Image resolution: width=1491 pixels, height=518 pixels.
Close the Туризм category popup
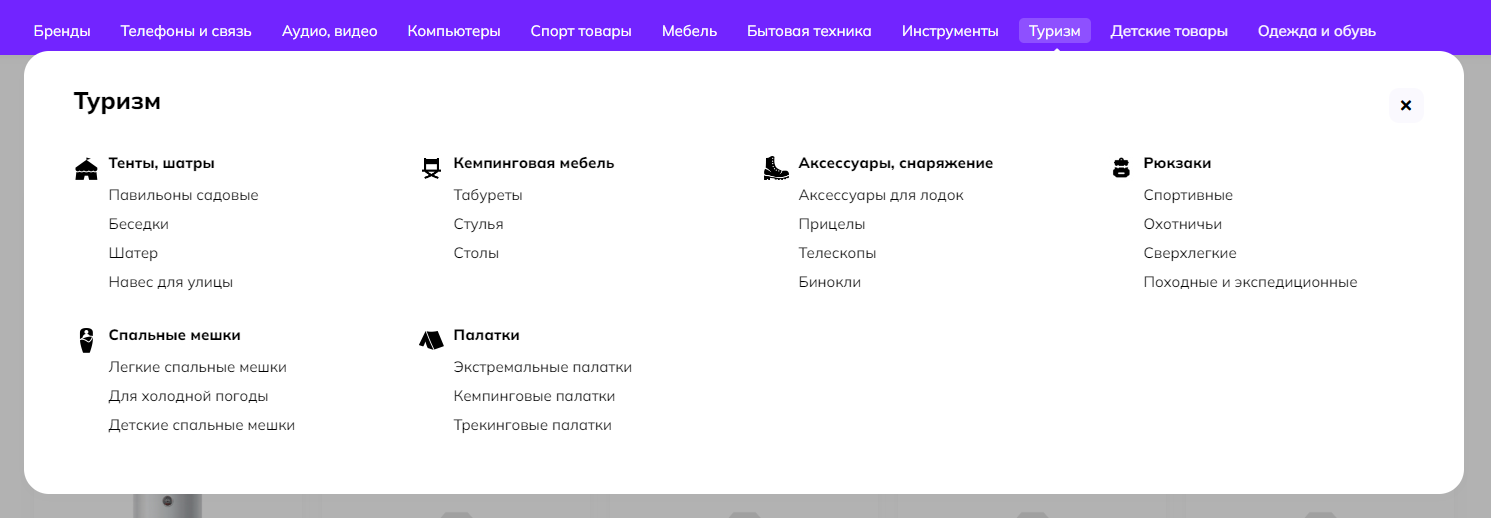click(x=1405, y=105)
